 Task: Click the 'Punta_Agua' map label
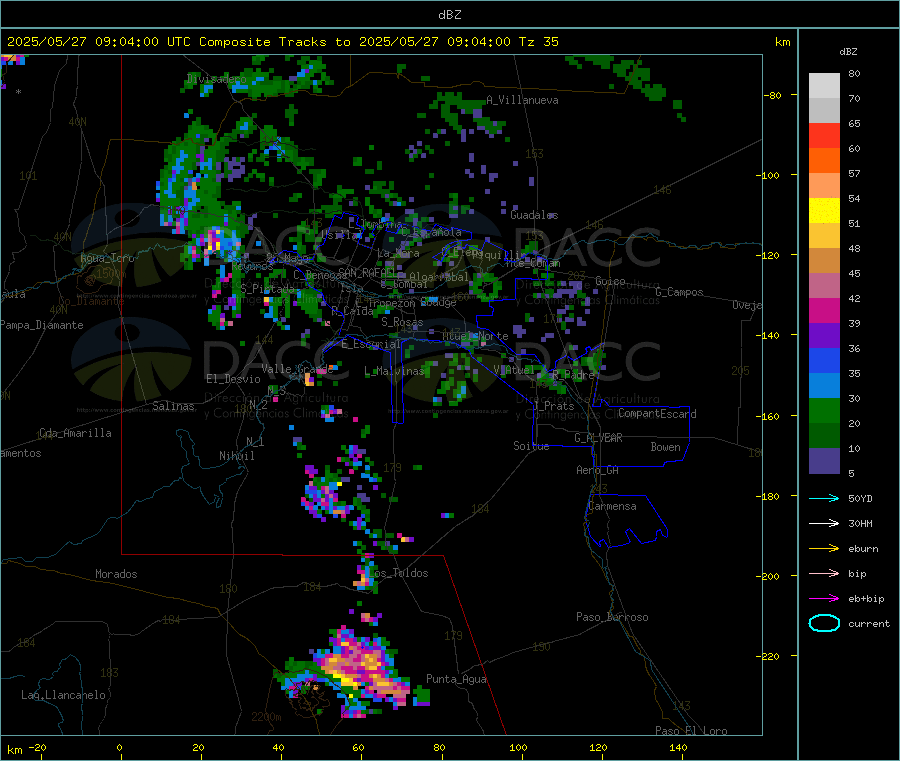coord(456,679)
